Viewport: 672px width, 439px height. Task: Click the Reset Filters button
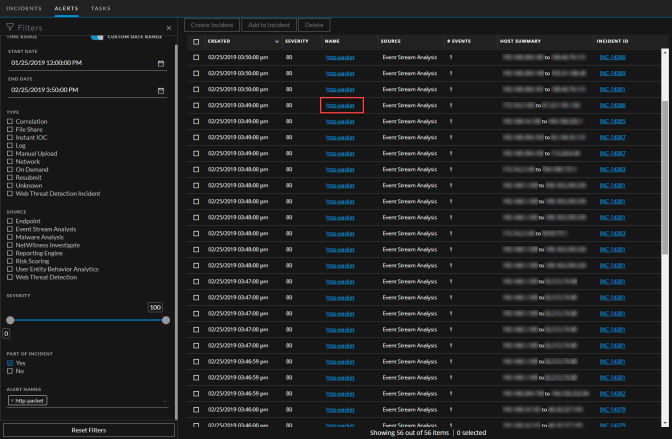[x=89, y=429]
